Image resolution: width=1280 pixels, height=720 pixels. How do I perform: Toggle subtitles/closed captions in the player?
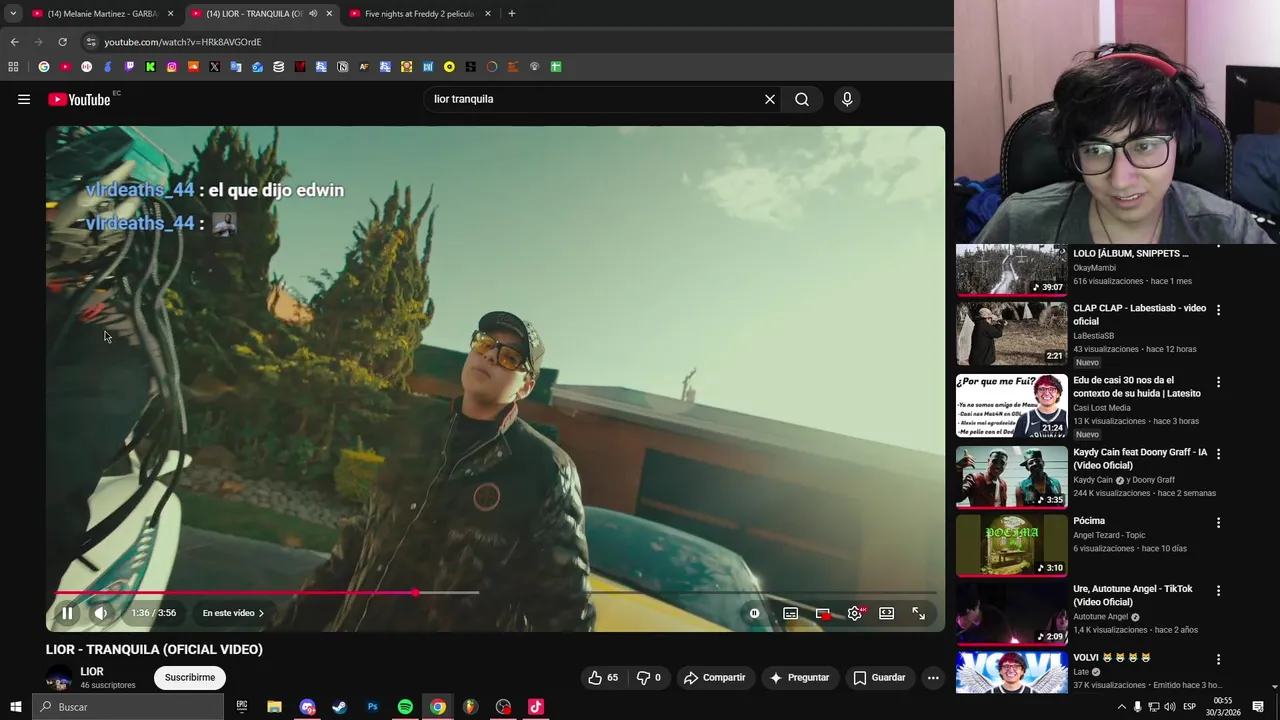790,614
